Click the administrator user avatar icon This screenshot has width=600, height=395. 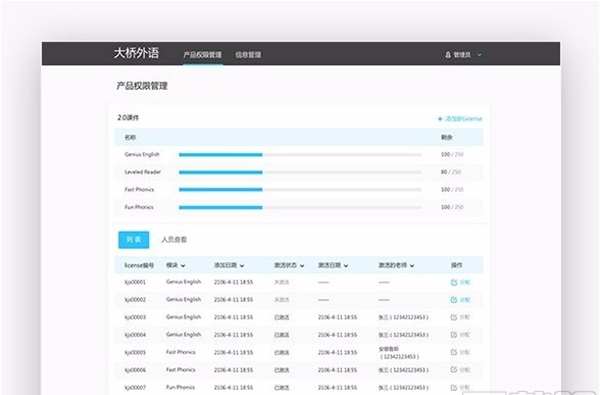pos(448,55)
